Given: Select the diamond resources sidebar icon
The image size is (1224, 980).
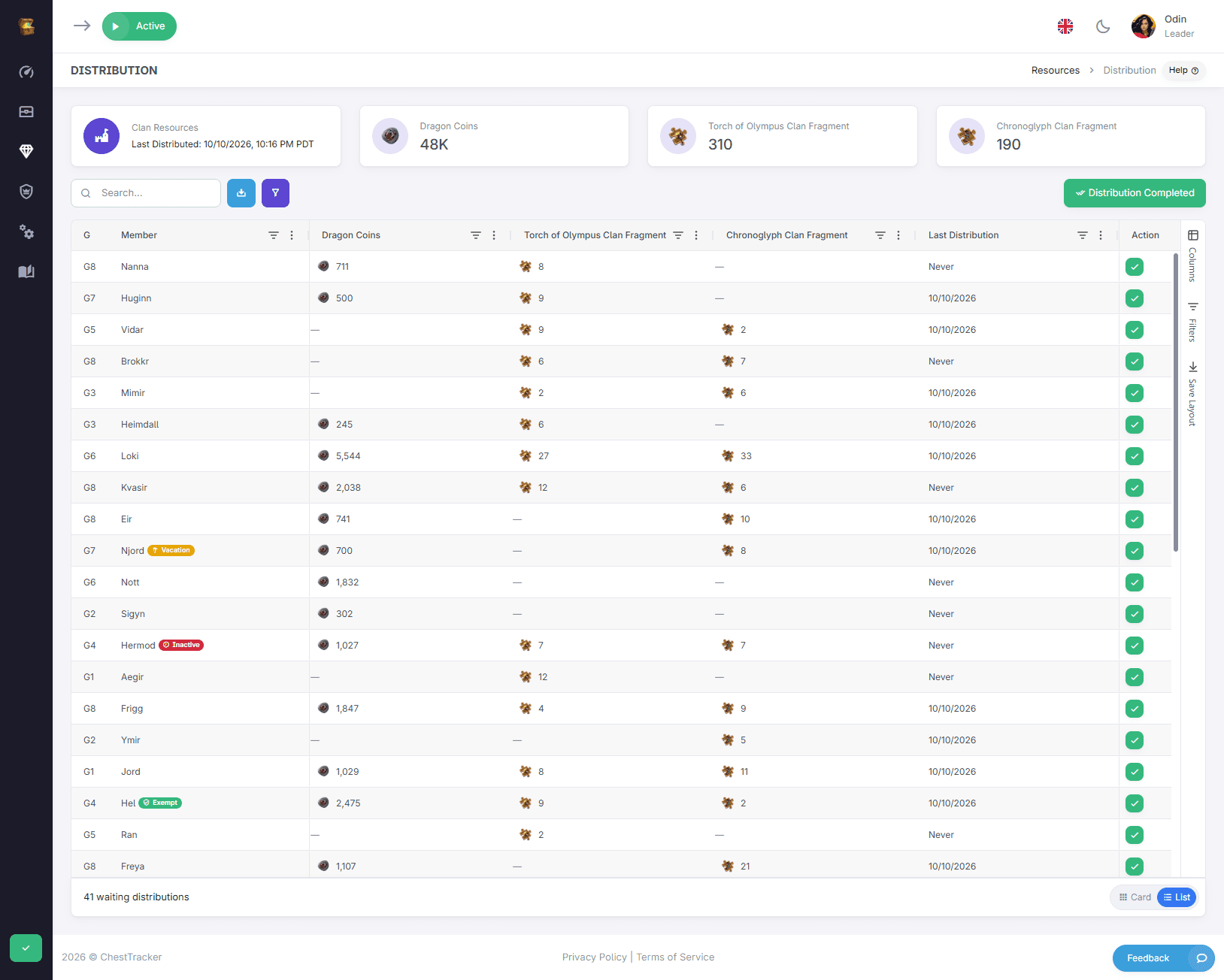Looking at the screenshot, I should pyautogui.click(x=26, y=152).
